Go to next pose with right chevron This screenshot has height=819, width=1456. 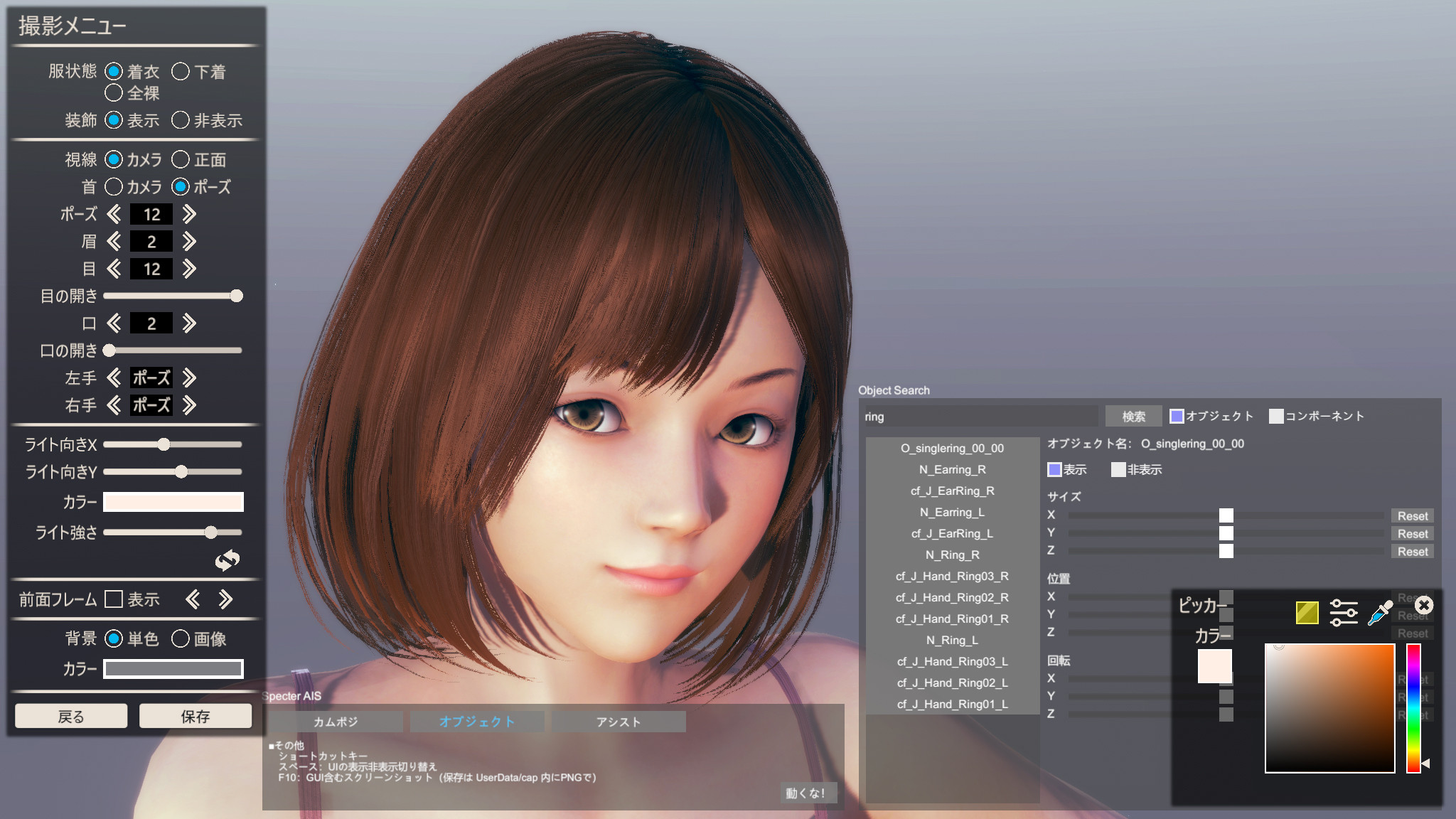click(x=189, y=214)
